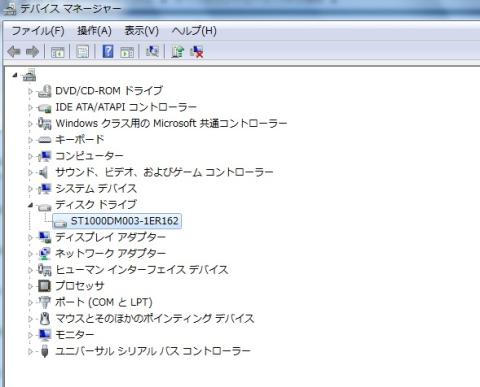Select the システム デバイス label
The height and width of the screenshot is (387, 480).
click(96, 189)
